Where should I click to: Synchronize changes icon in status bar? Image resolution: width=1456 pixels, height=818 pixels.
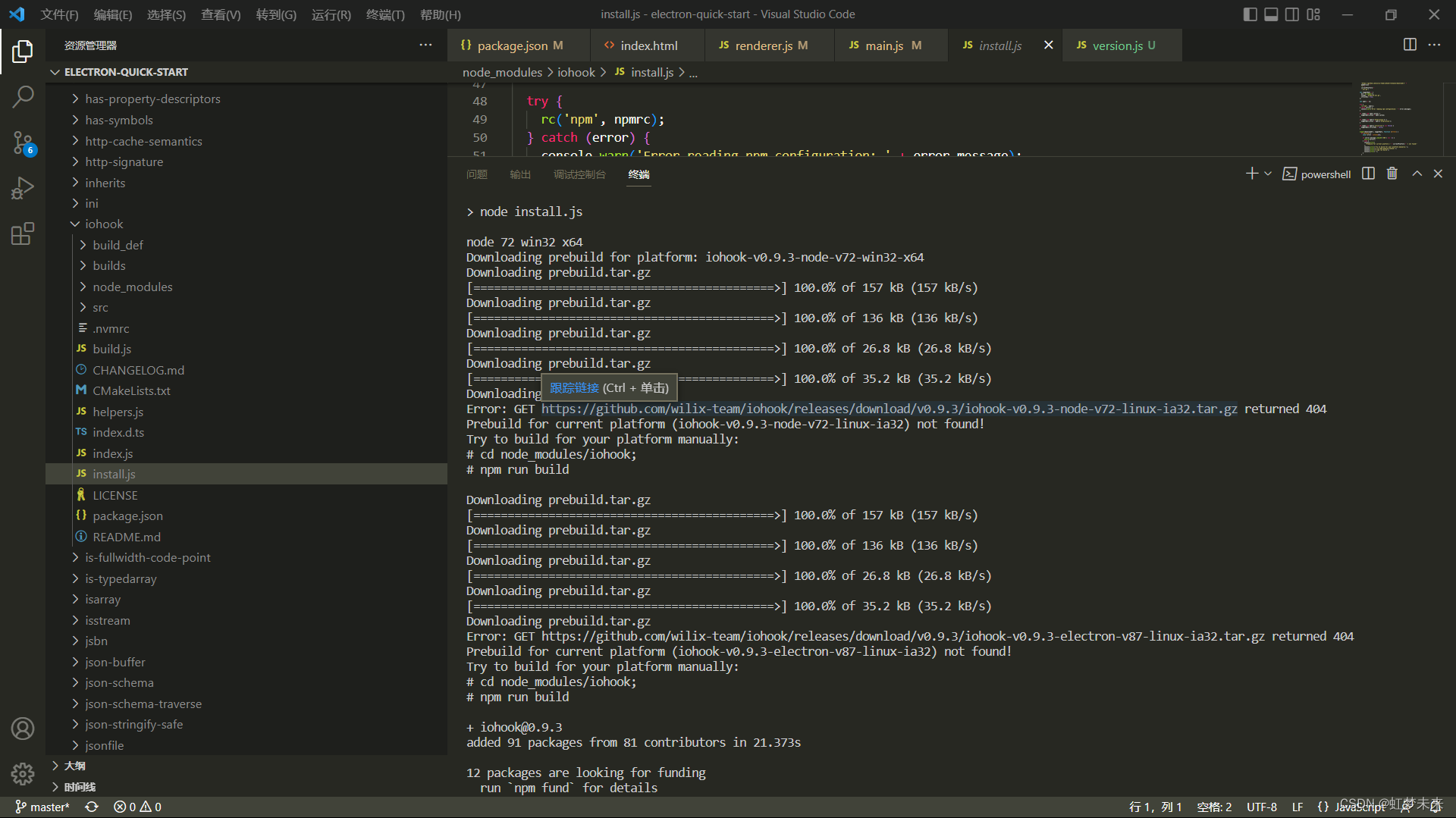(92, 807)
